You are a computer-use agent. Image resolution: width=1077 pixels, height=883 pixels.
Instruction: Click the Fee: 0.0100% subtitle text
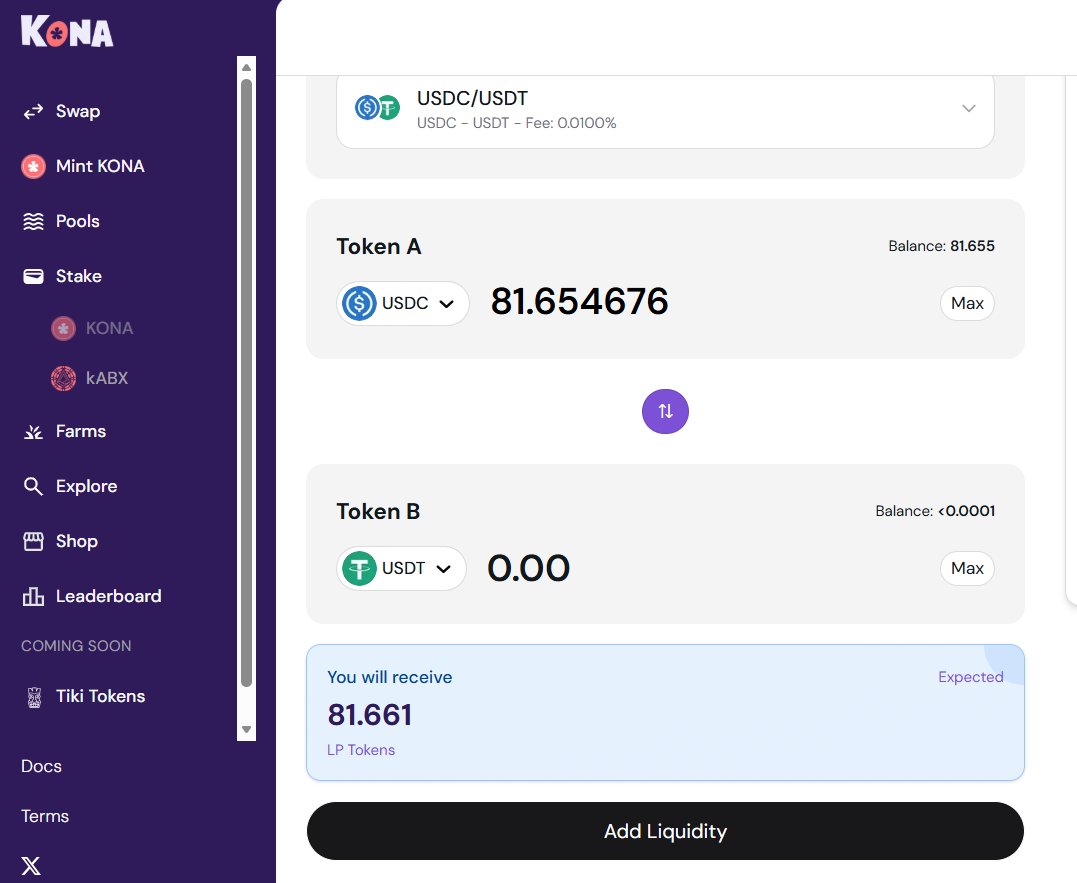coord(571,123)
